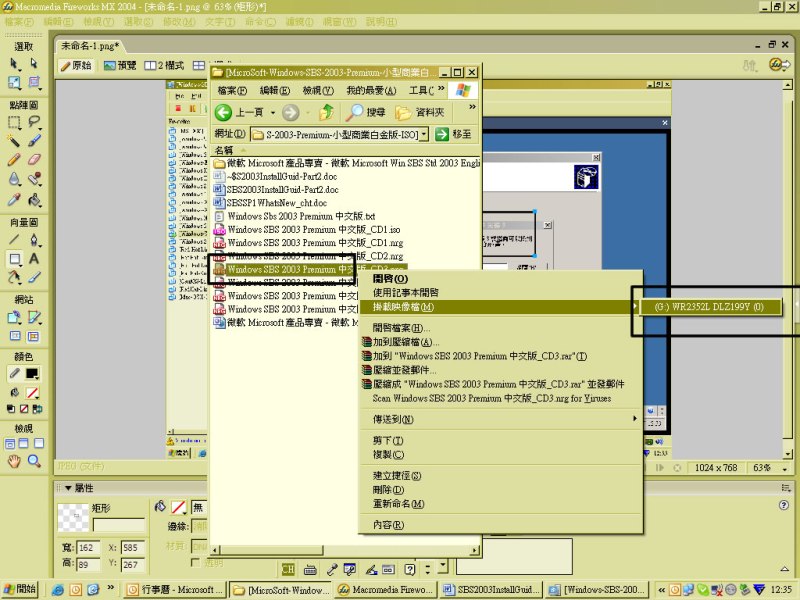Click the green 移至 go button
Viewport: 800px width, 600px height.
coord(453,134)
